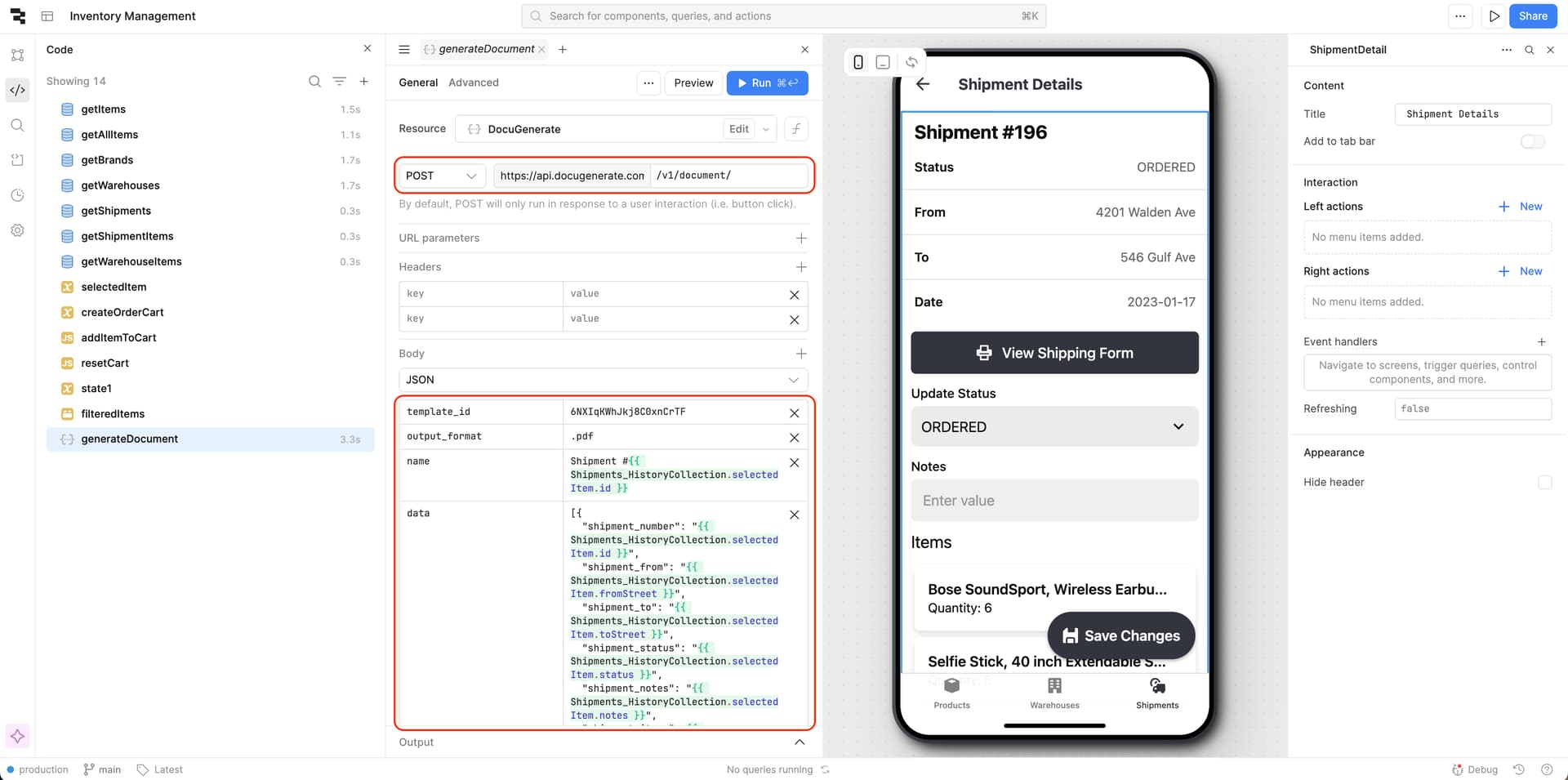Remove the output_format body row
This screenshot has width=1568, height=780.
click(x=795, y=438)
